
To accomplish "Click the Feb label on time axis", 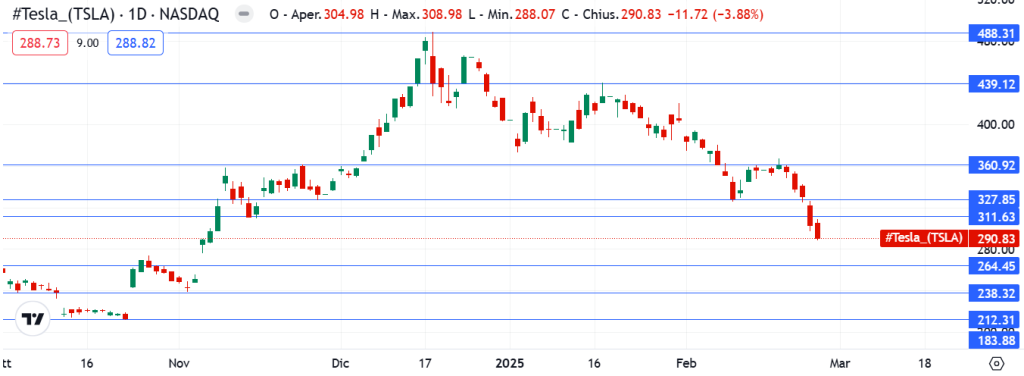I will click(686, 363).
